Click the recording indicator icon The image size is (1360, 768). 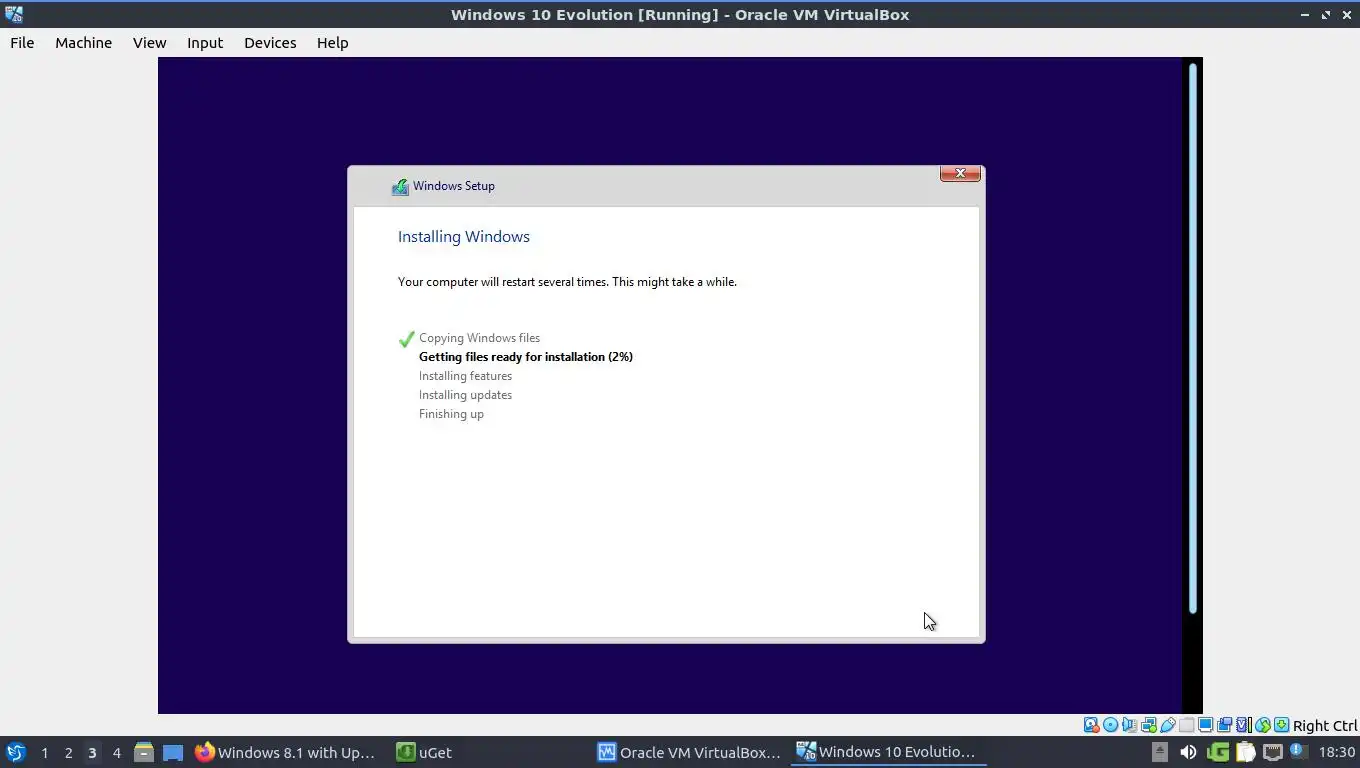coord(1224,725)
